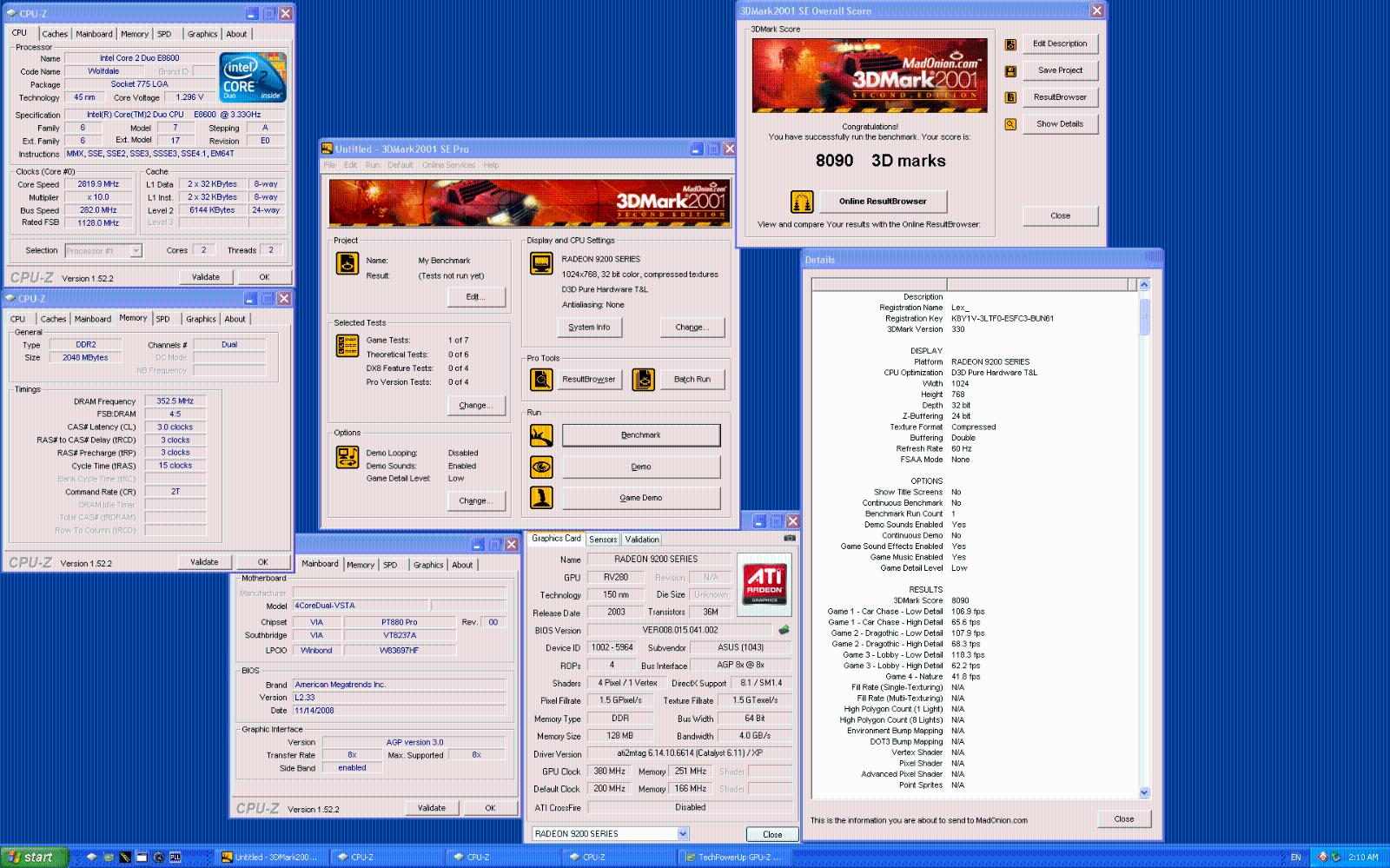Click the Core Speed value 2819.9 MHz
This screenshot has height=868, width=1390.
(x=98, y=184)
